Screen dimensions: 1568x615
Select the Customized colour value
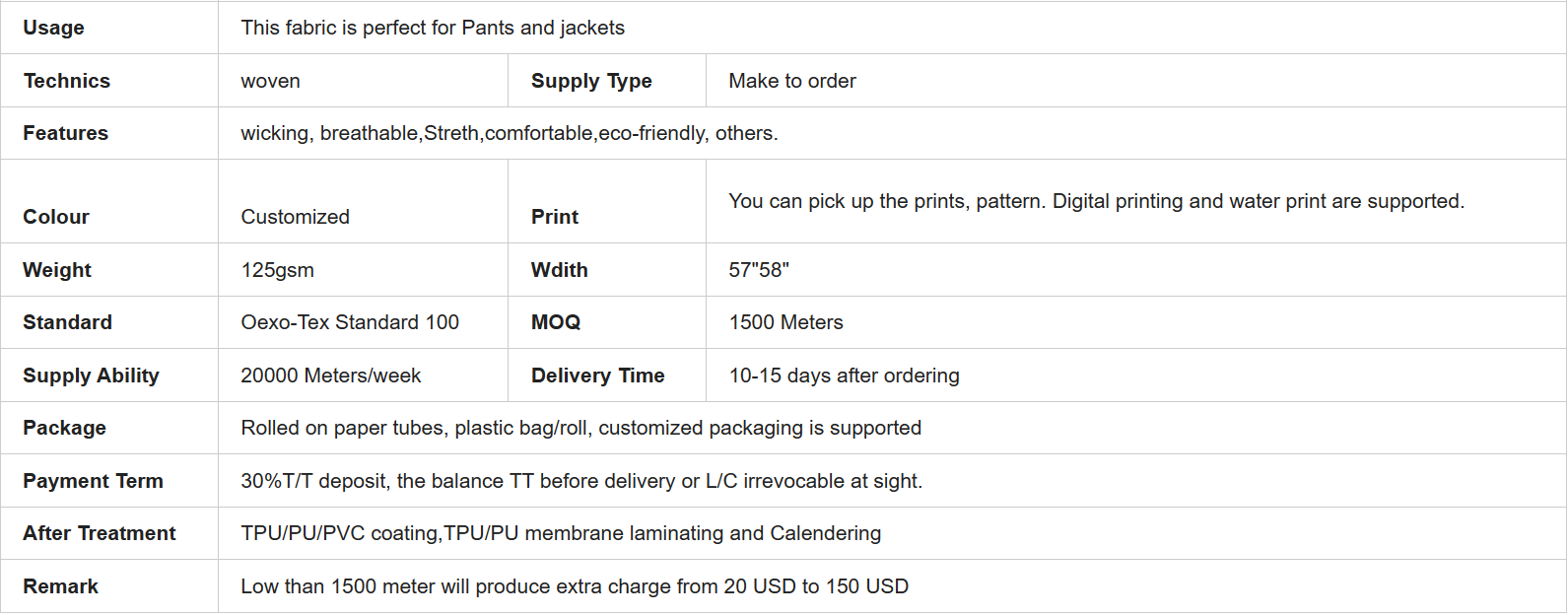(x=295, y=217)
